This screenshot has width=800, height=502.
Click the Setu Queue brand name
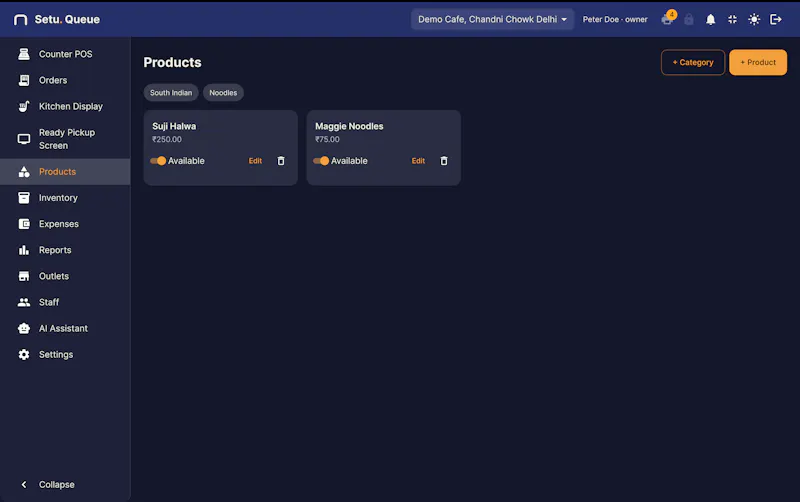click(x=67, y=19)
